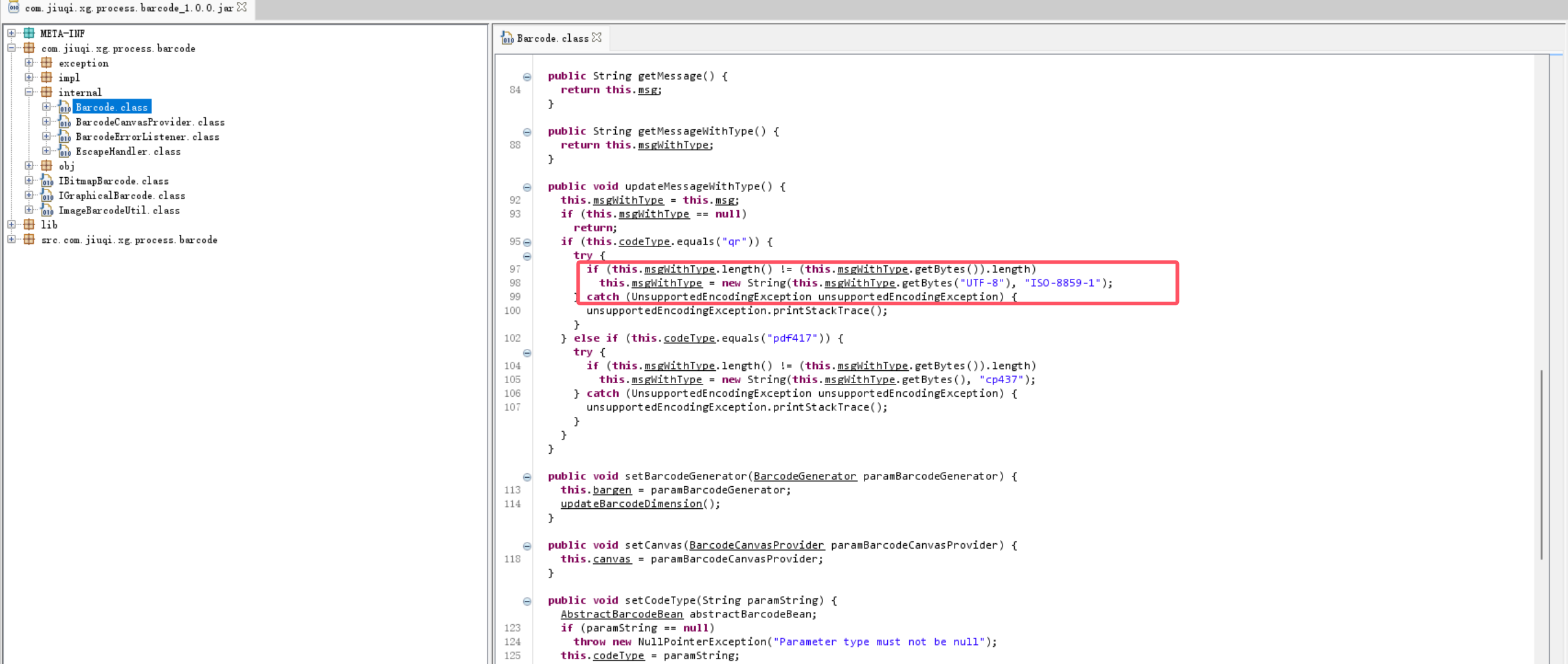
Task: Click the BarcodeCanvasProvider.class file icon
Action: (x=64, y=121)
